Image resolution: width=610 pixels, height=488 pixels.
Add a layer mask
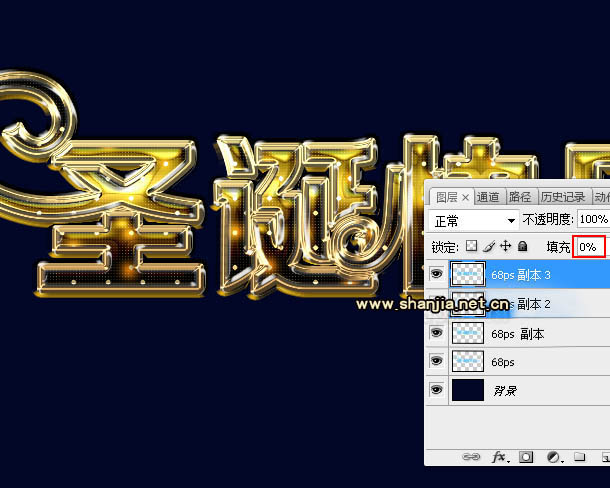(526, 457)
